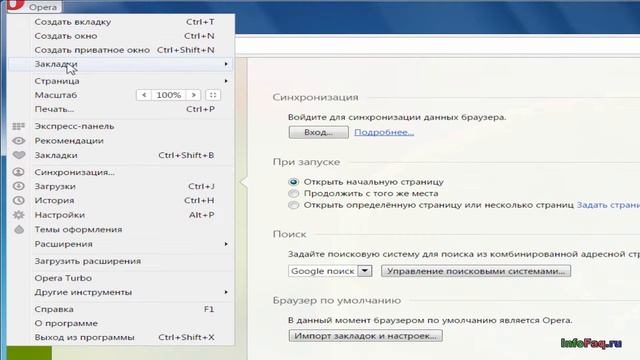Click the Settings gear icon
This screenshot has height=360, width=640.
[18, 215]
